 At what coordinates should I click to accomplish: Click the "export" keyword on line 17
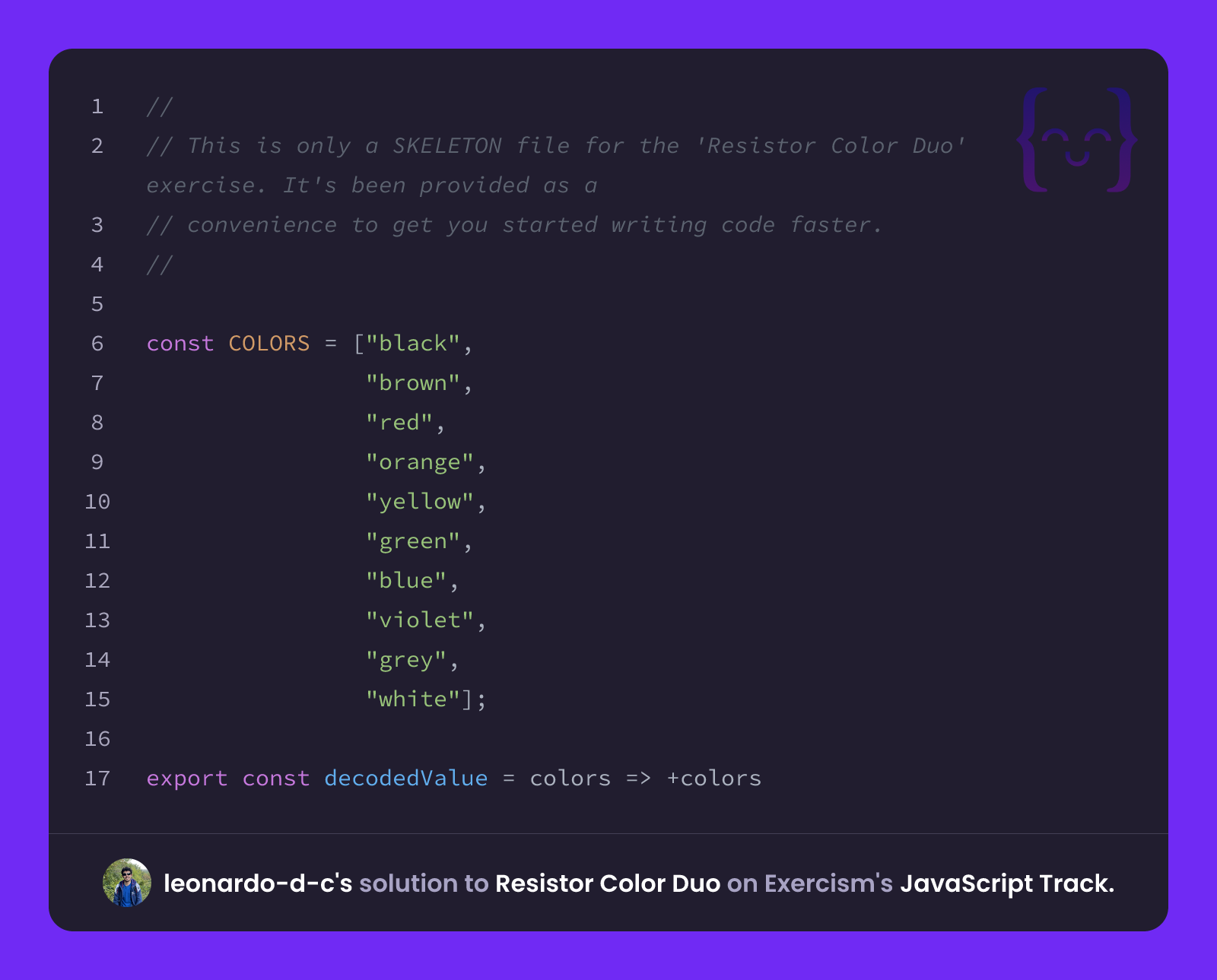pos(187,779)
